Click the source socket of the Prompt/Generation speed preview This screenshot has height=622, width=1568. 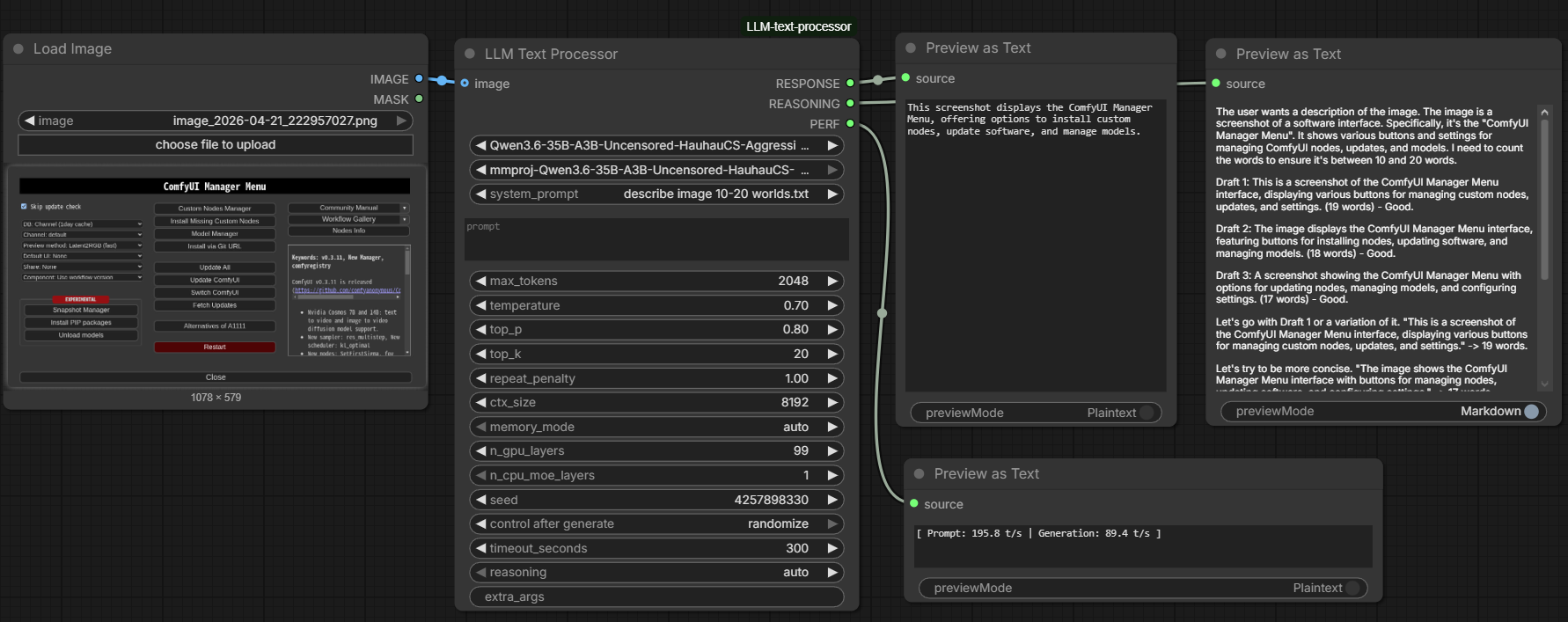coord(914,504)
